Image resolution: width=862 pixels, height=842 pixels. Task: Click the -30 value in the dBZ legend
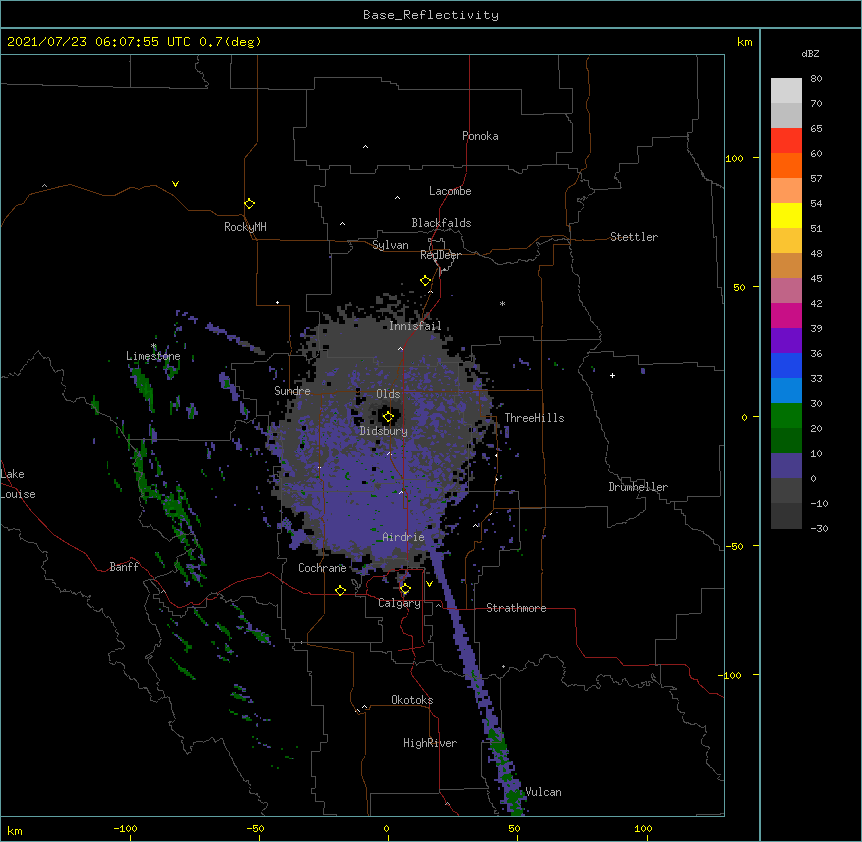pos(819,528)
